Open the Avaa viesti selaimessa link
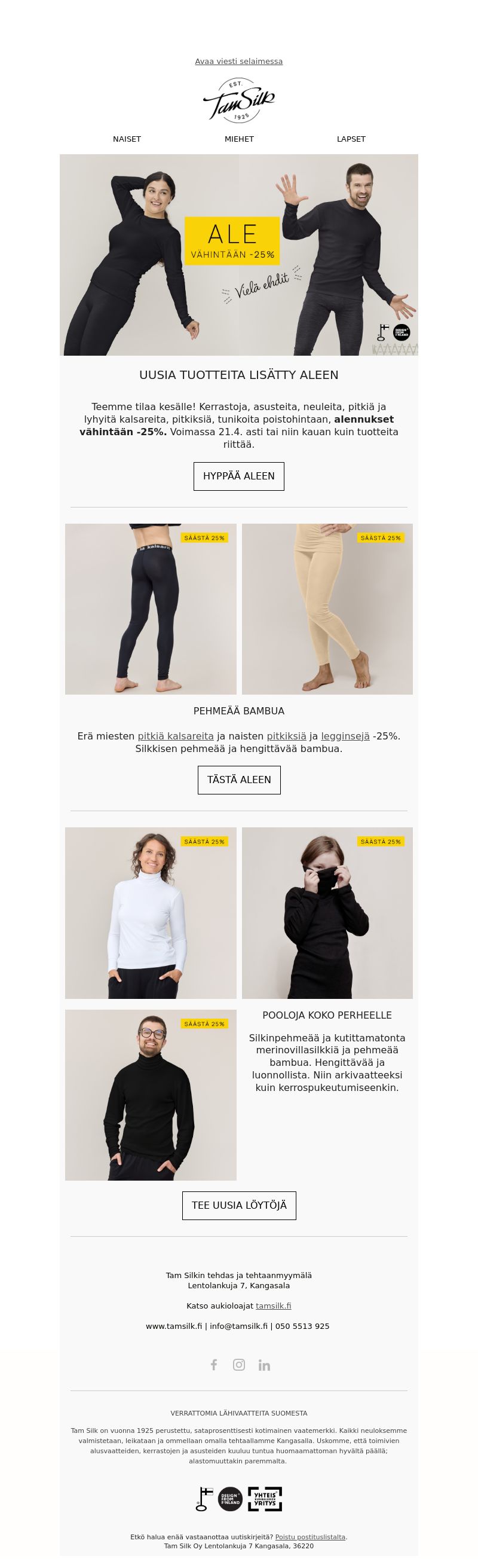Screen dimensions: 478x1568 pos(239,62)
